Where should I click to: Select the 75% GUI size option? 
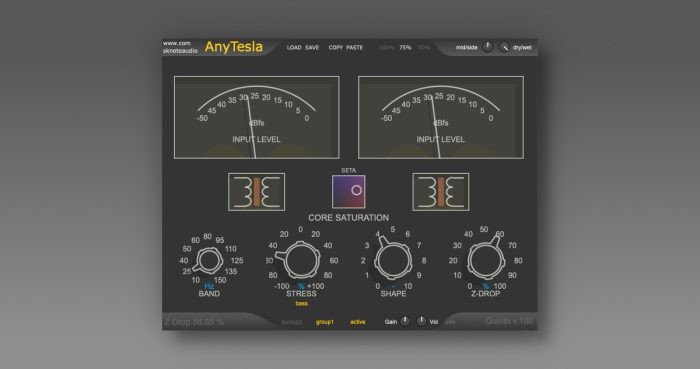[x=405, y=47]
